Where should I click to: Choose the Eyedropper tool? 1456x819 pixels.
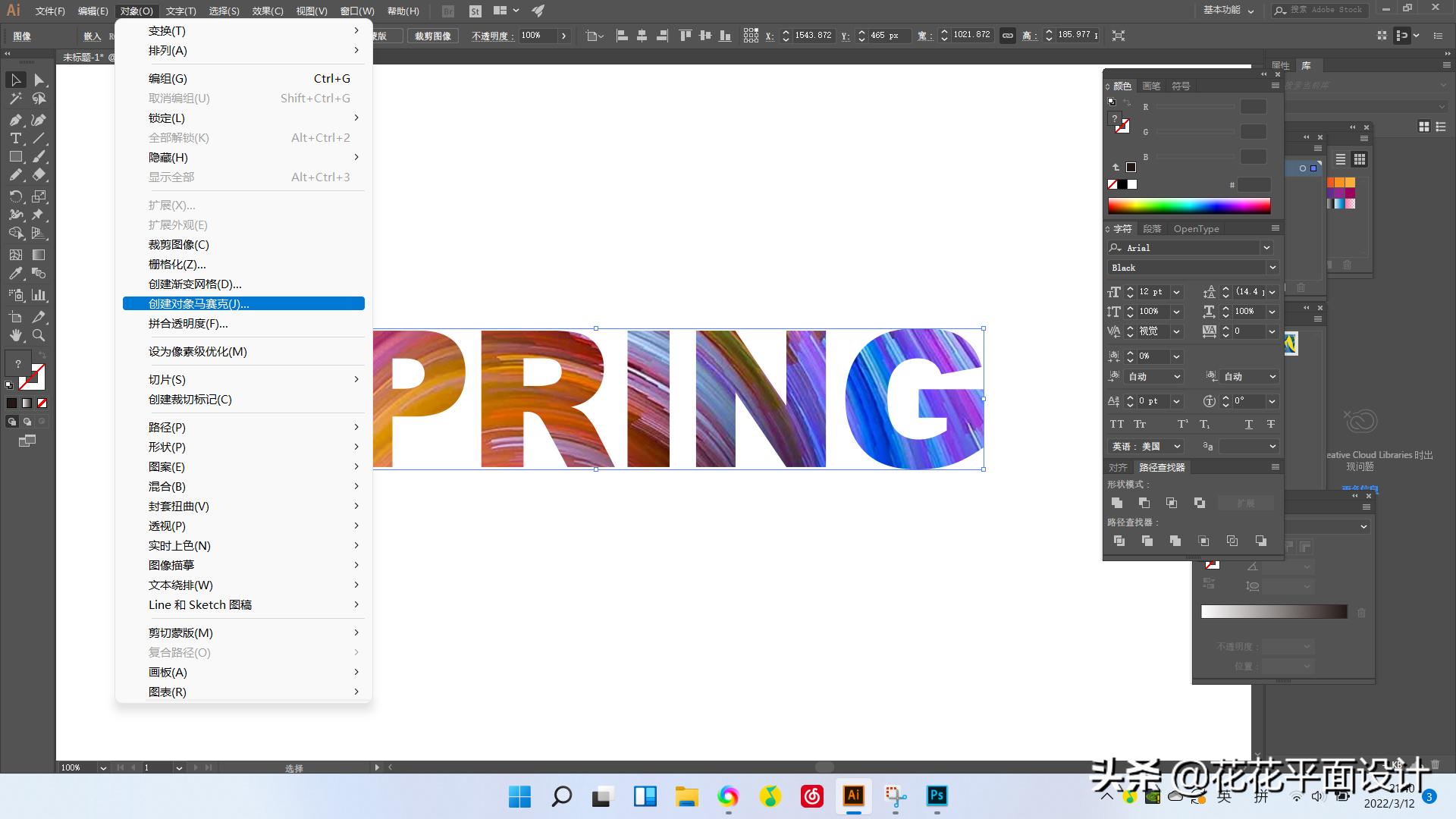point(15,274)
